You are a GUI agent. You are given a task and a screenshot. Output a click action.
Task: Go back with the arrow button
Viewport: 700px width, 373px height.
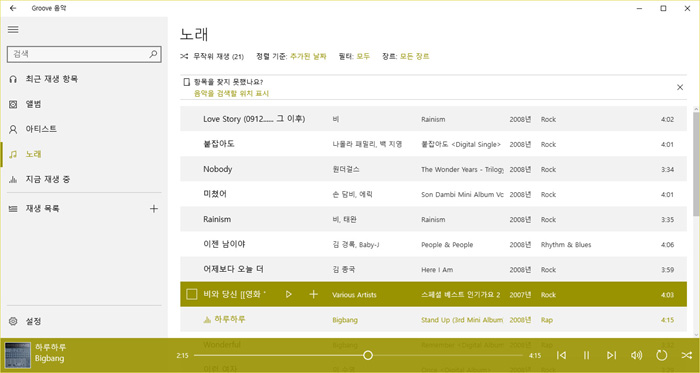click(13, 8)
